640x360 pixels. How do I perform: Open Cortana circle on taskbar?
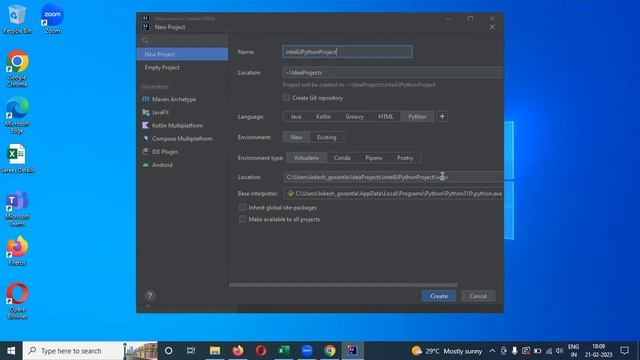pyautogui.click(x=168, y=351)
